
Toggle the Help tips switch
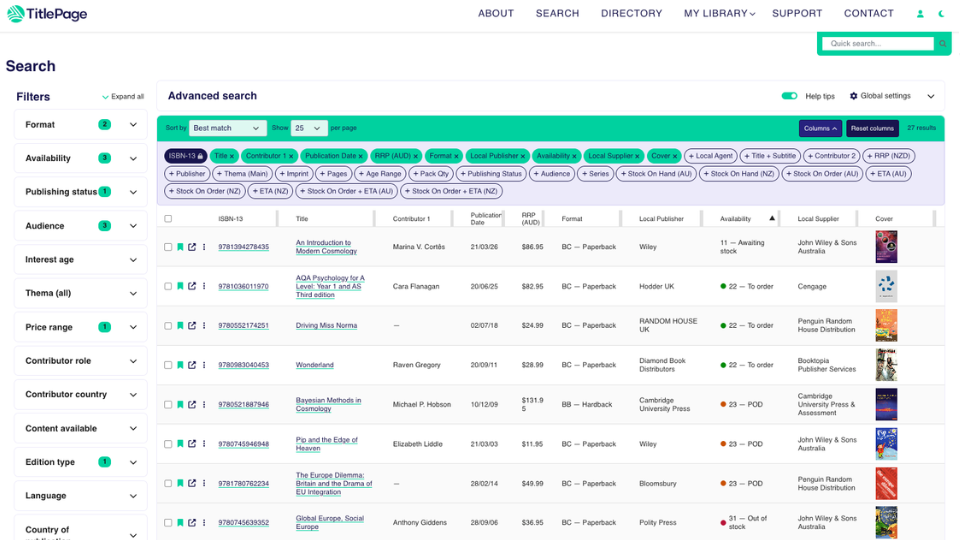[x=789, y=96]
